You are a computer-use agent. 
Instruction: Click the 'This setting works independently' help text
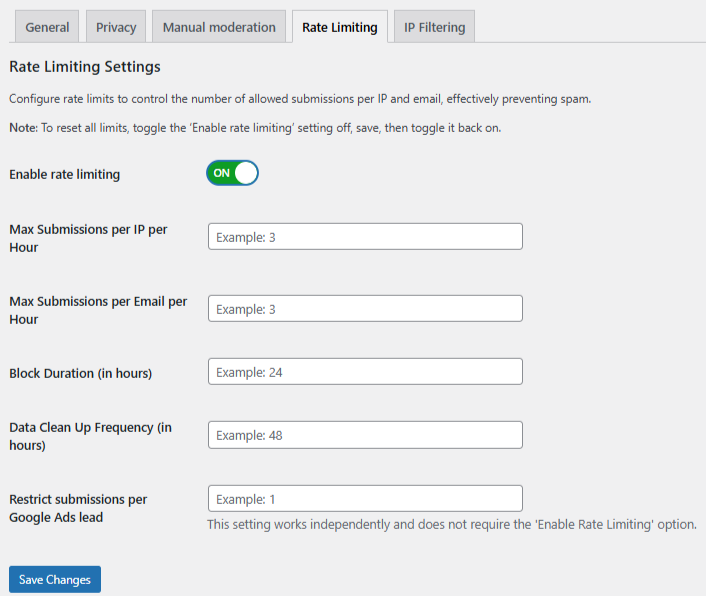click(452, 524)
